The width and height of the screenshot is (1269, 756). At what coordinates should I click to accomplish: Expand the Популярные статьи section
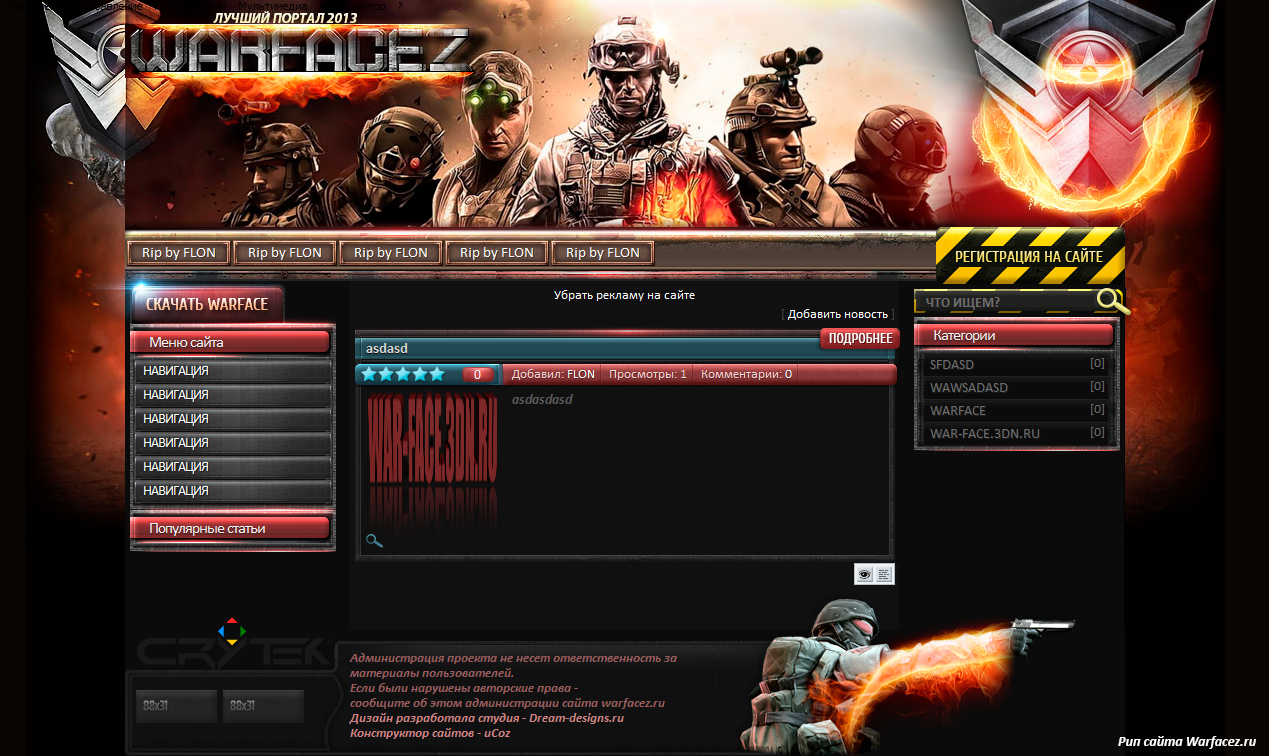point(231,528)
